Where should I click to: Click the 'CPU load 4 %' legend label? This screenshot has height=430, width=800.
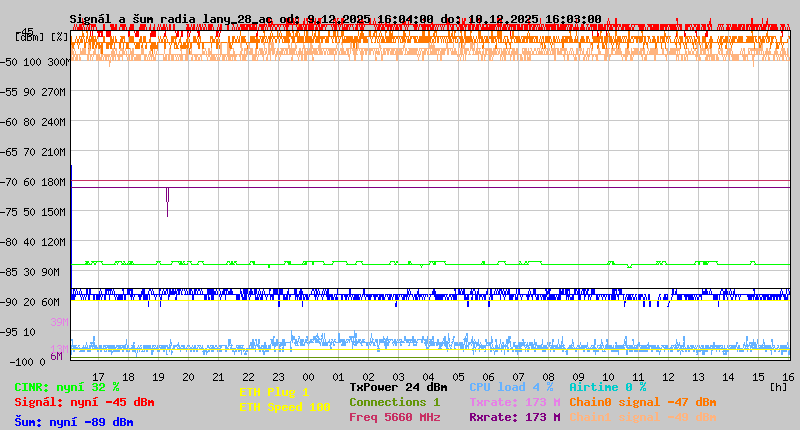pyautogui.click(x=511, y=387)
